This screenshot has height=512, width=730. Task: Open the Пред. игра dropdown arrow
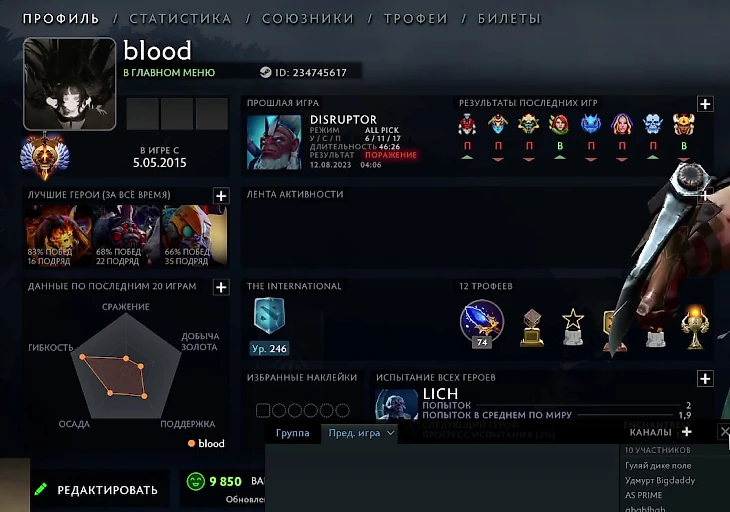point(391,433)
